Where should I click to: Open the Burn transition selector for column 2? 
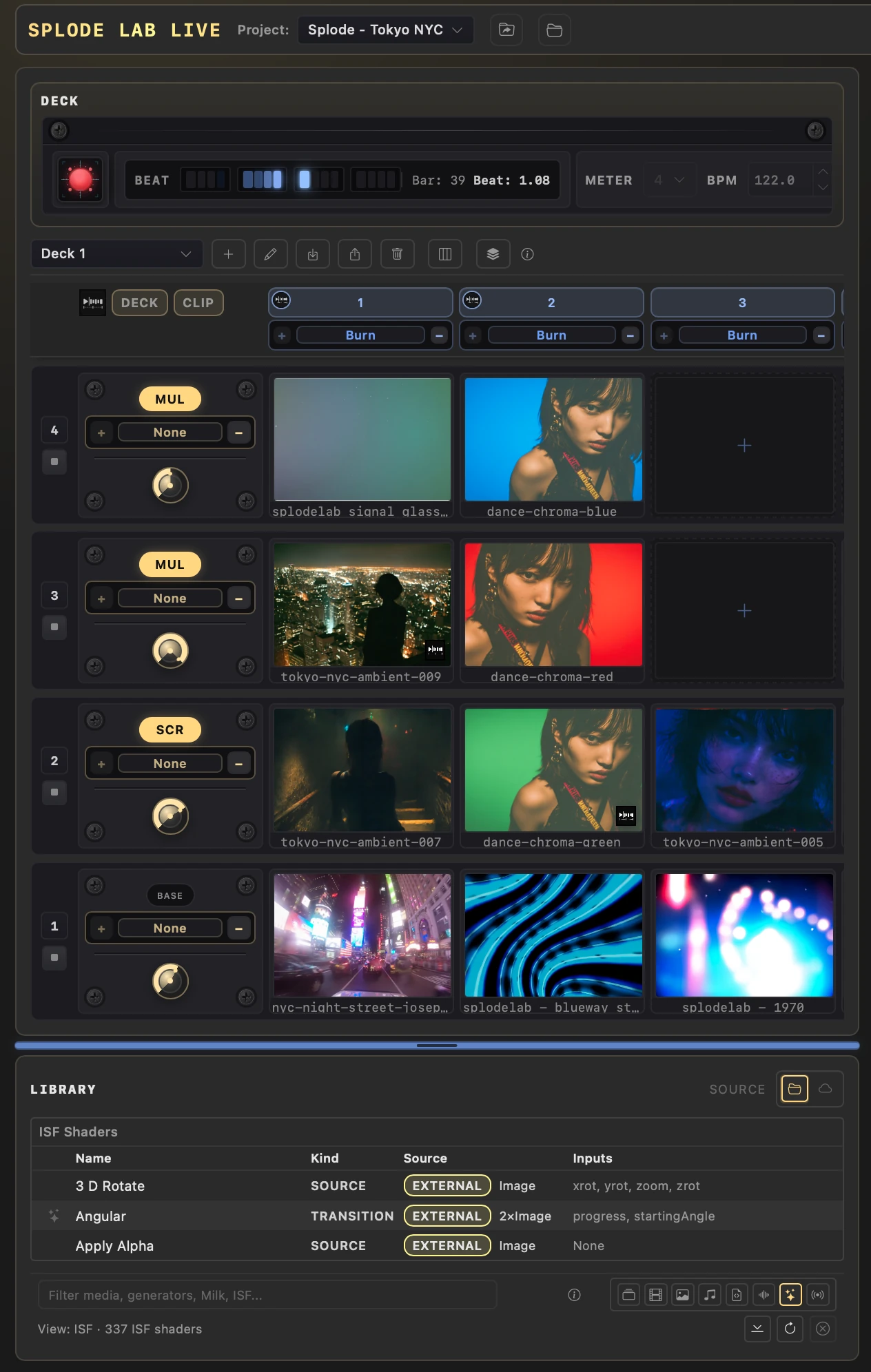551,335
